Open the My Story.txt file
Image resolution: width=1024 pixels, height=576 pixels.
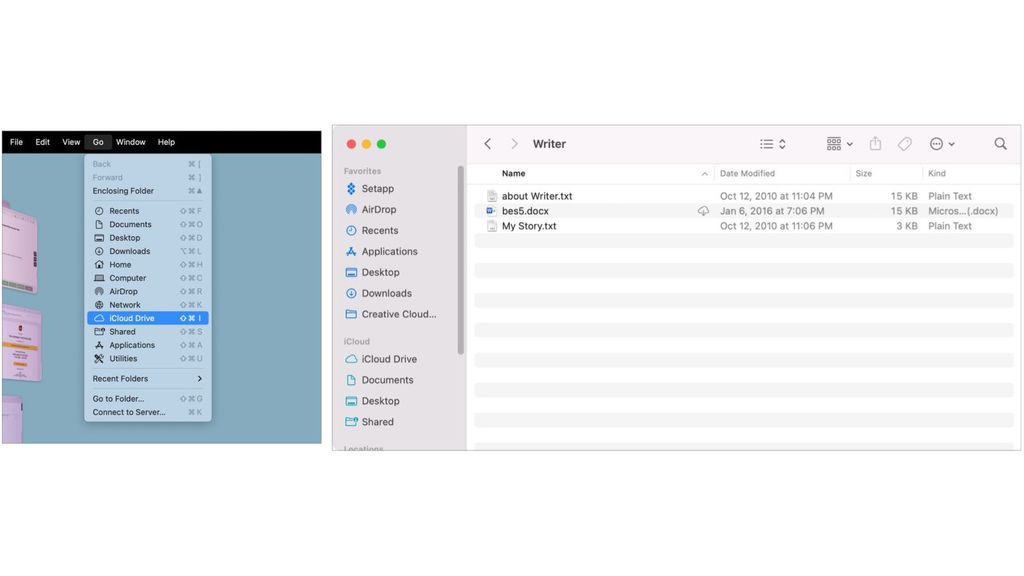click(x=529, y=226)
